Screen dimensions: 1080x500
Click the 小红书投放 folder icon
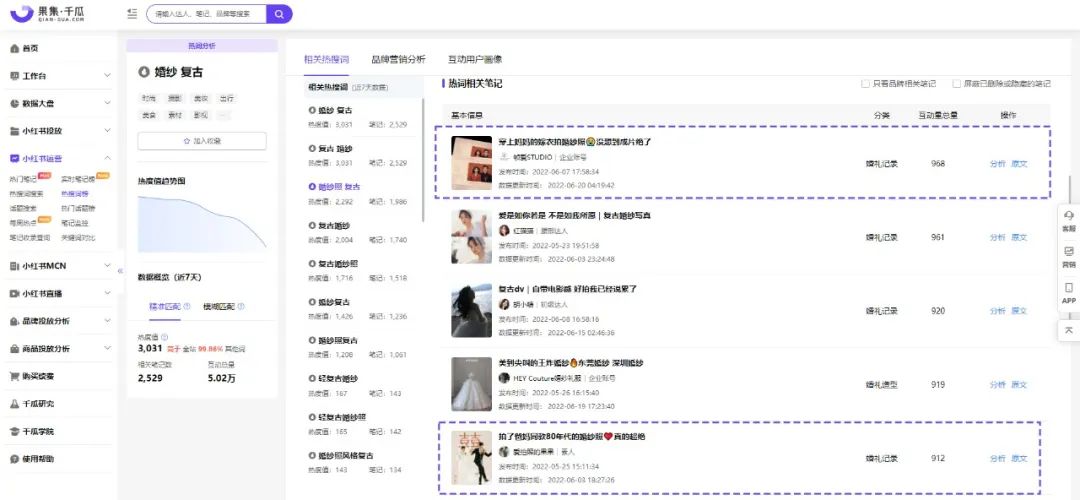click(x=14, y=131)
